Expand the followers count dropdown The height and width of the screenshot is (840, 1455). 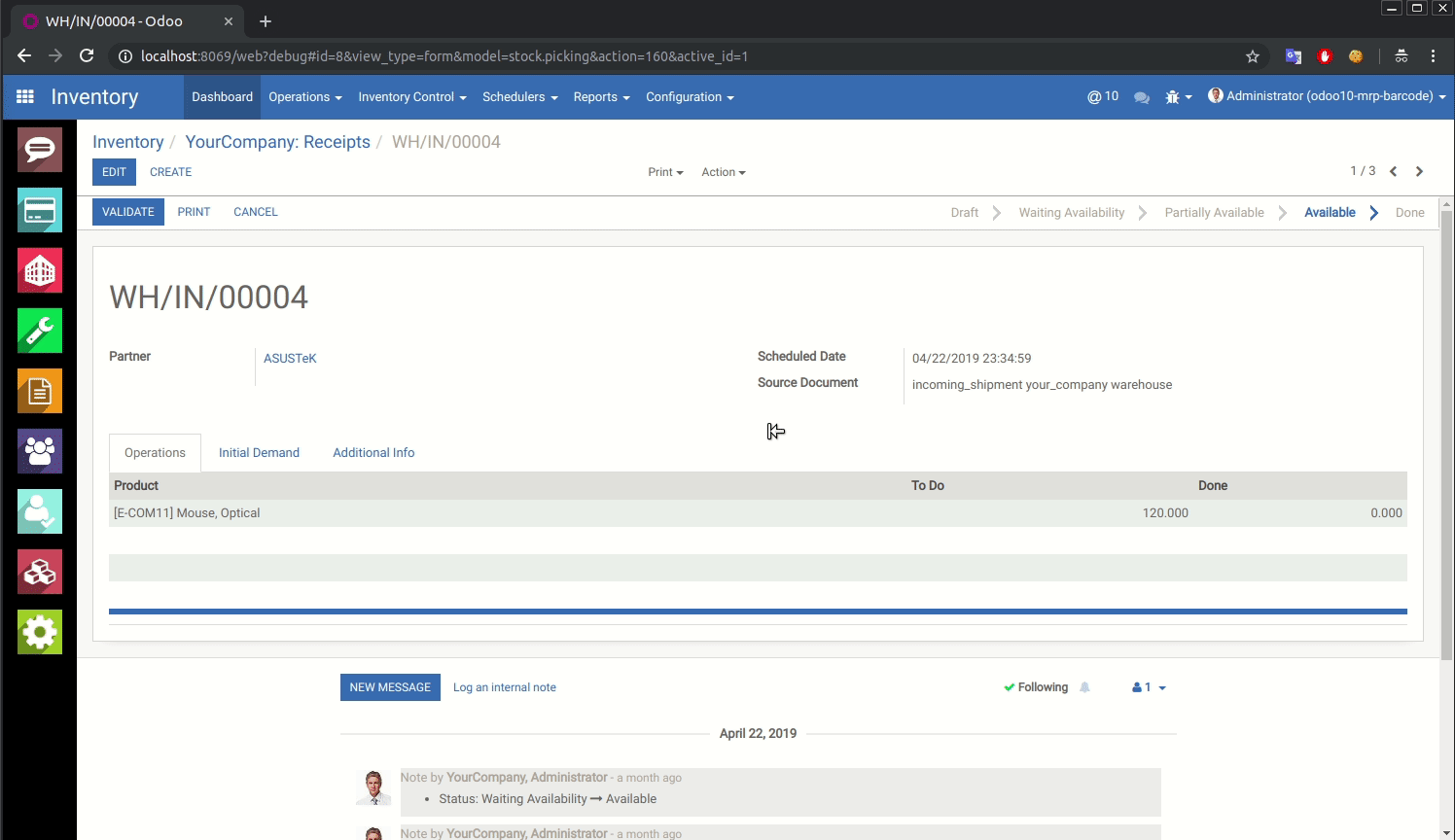pos(1149,687)
